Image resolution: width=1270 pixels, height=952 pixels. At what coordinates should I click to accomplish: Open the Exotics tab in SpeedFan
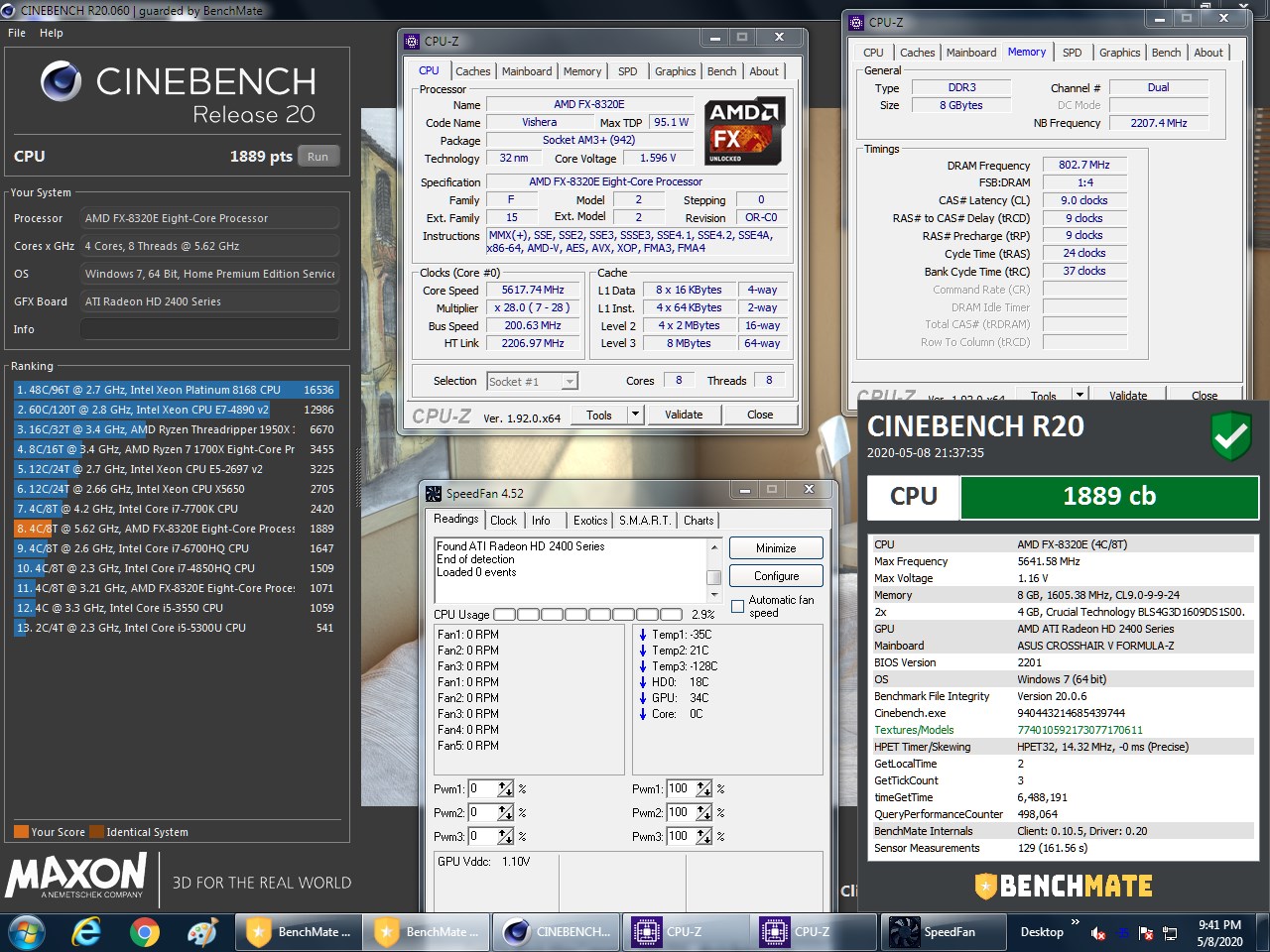[590, 521]
